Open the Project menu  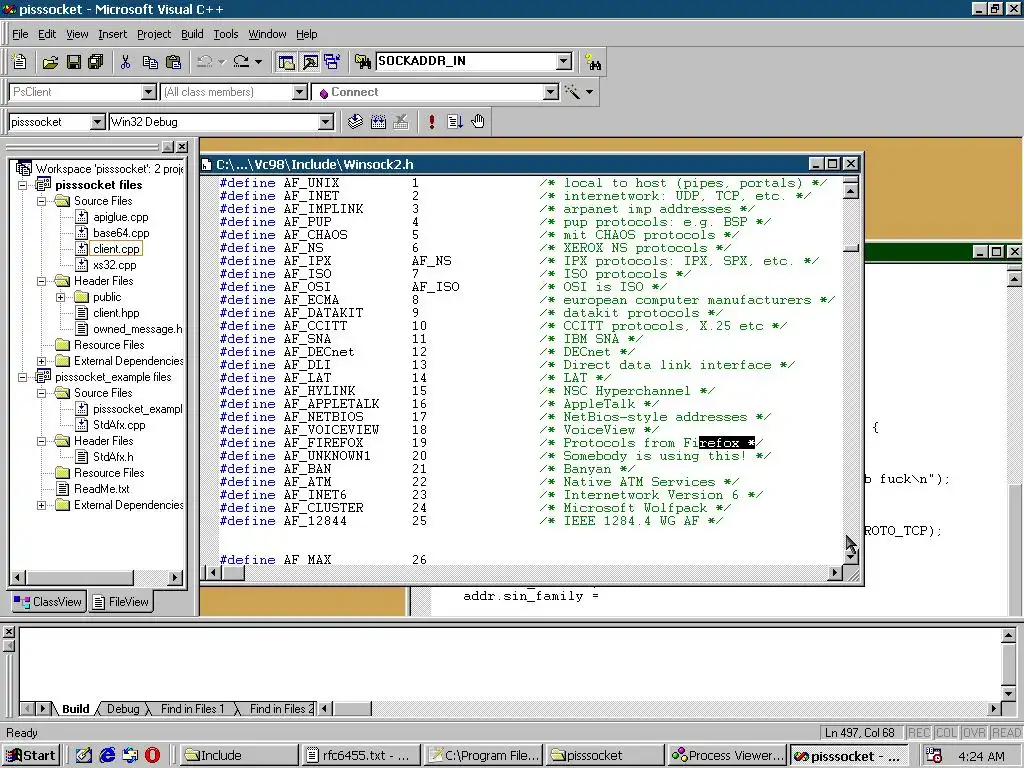(153, 34)
